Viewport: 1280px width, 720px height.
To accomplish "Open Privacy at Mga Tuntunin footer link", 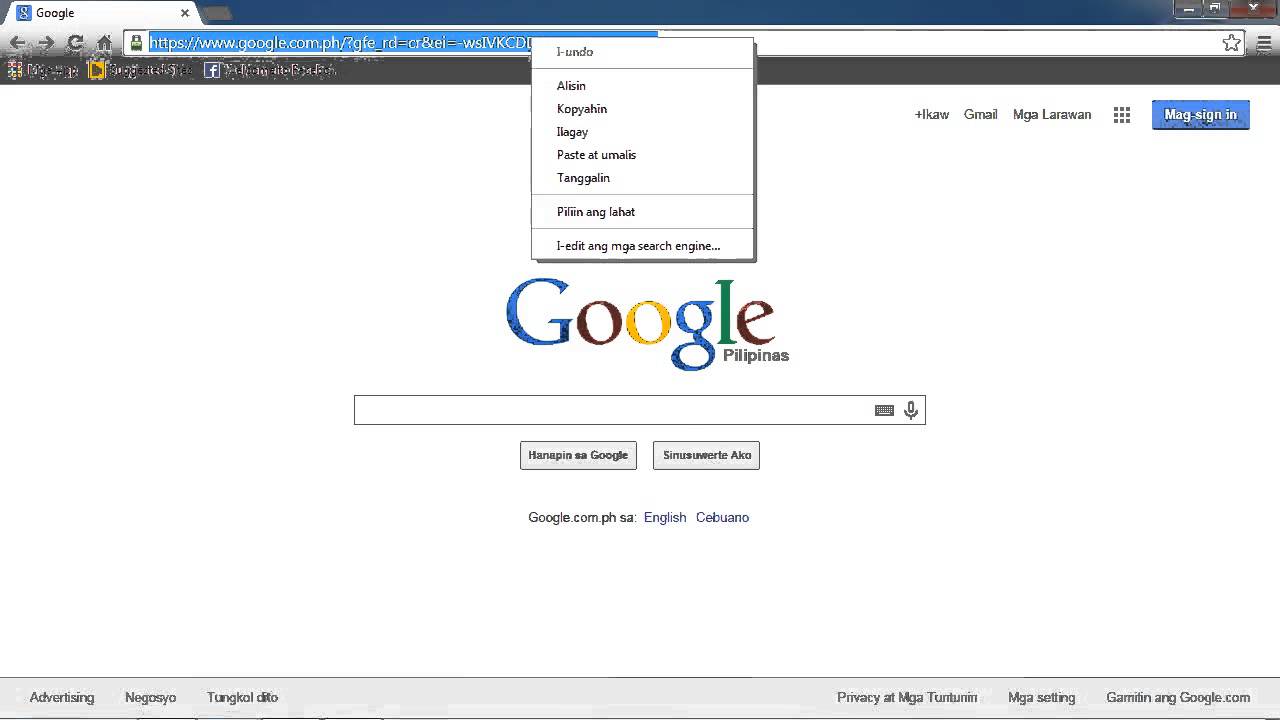I will [907, 698].
